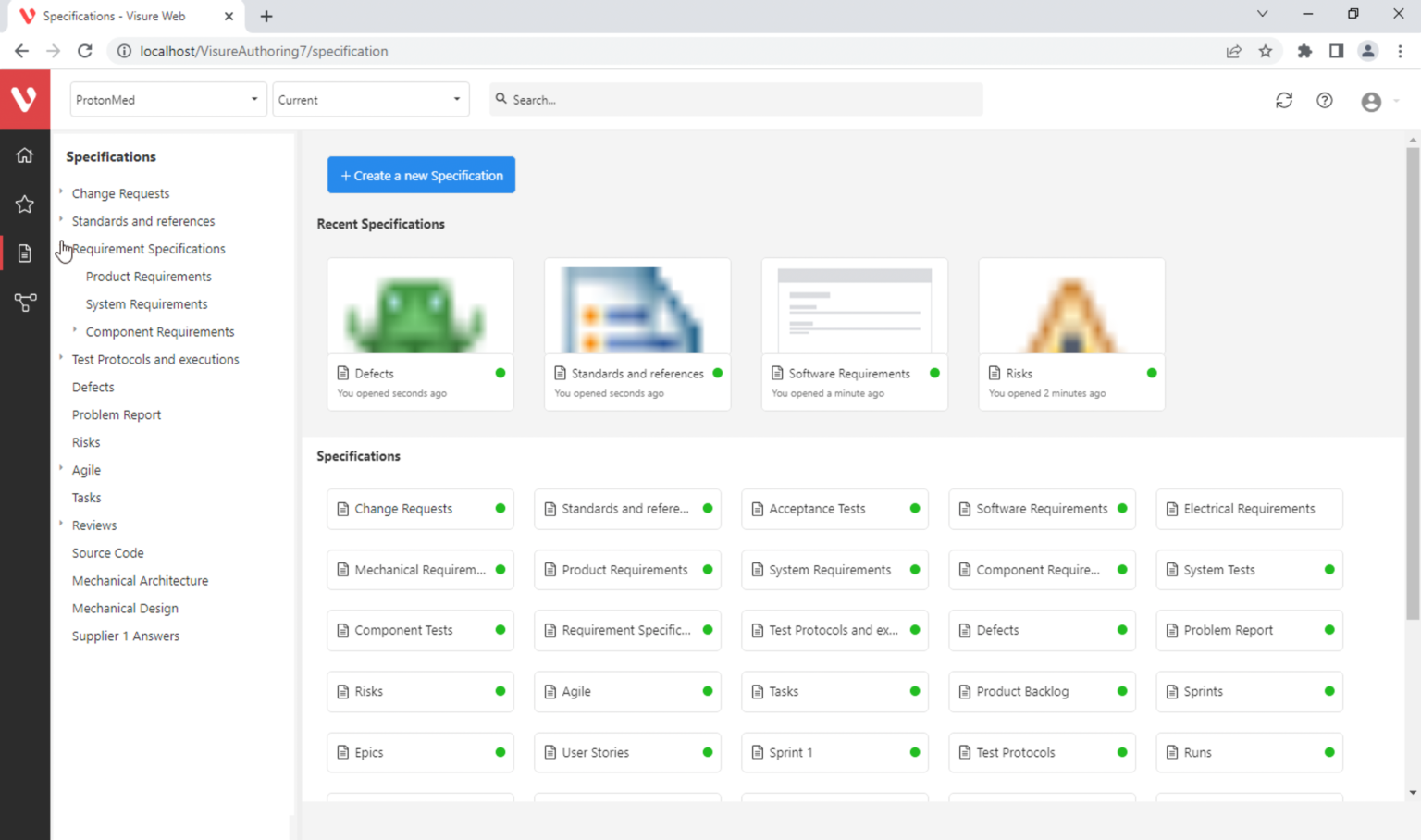Viewport: 1421px width, 840px height.
Task: Bookmark this page with the star icon
Action: coord(1265,51)
